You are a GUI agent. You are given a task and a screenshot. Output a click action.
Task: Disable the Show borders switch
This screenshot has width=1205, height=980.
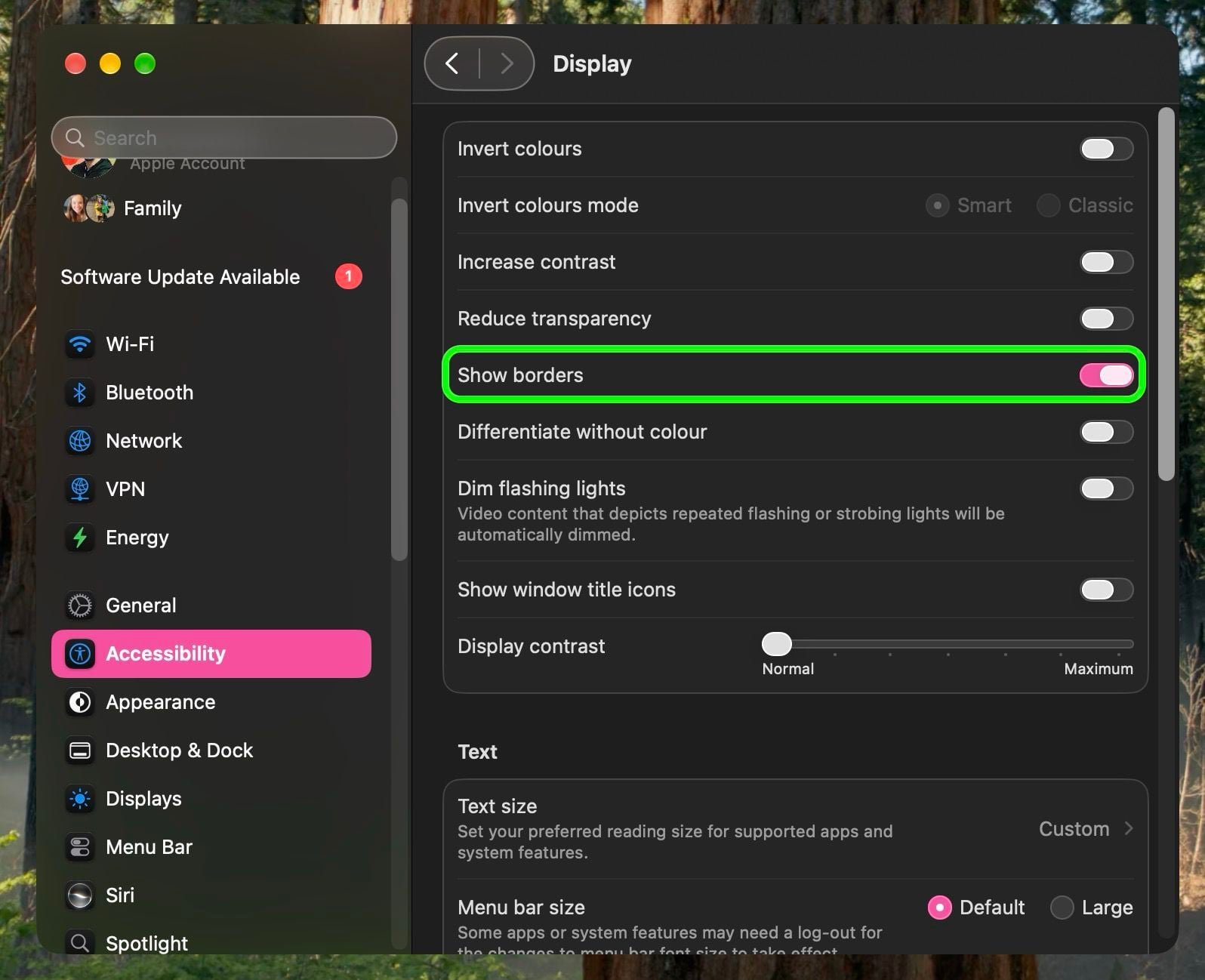(1106, 375)
